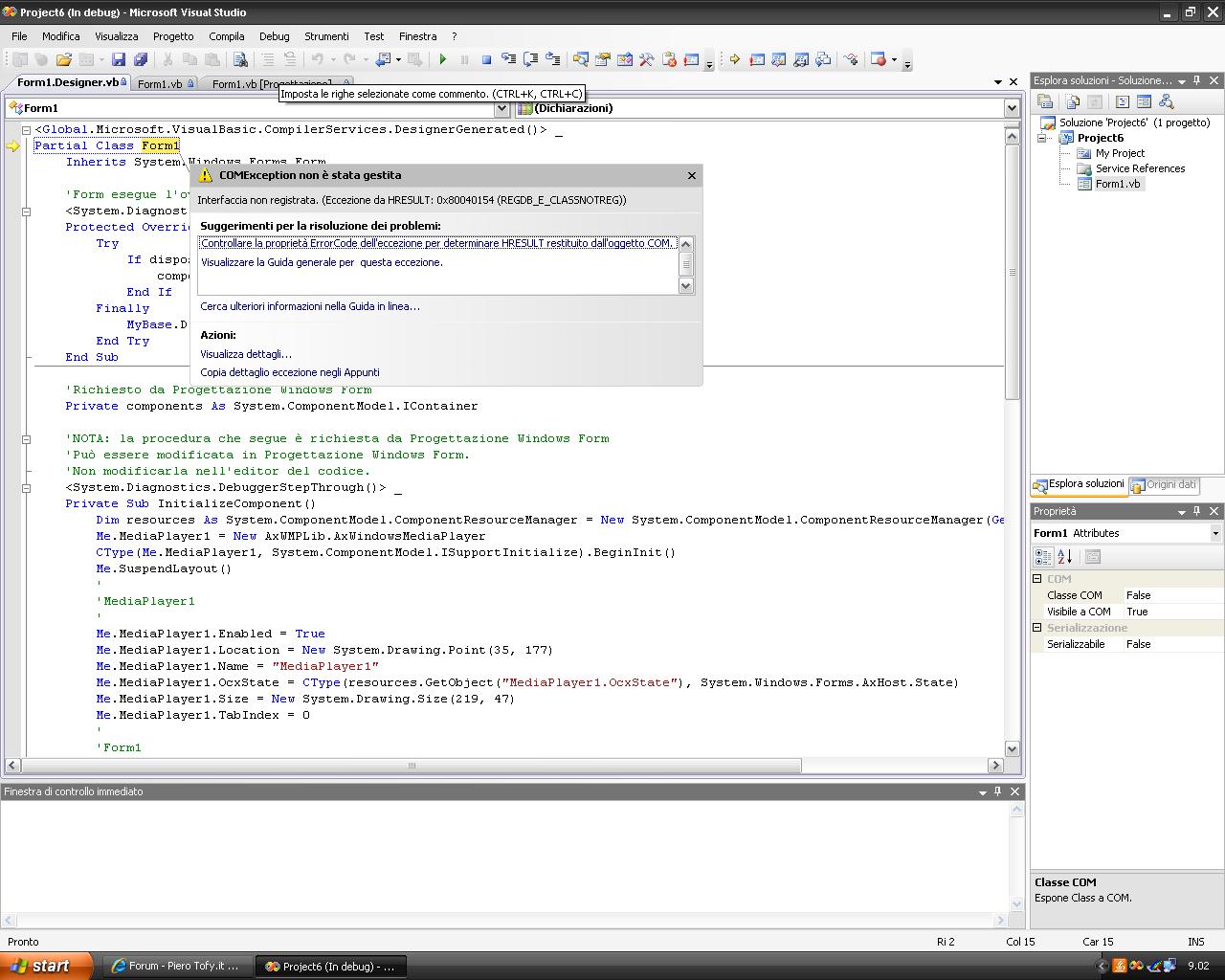Switch to Forum - Piero Tofy.it taskbar window
Image resolution: width=1225 pixels, height=980 pixels.
176,966
